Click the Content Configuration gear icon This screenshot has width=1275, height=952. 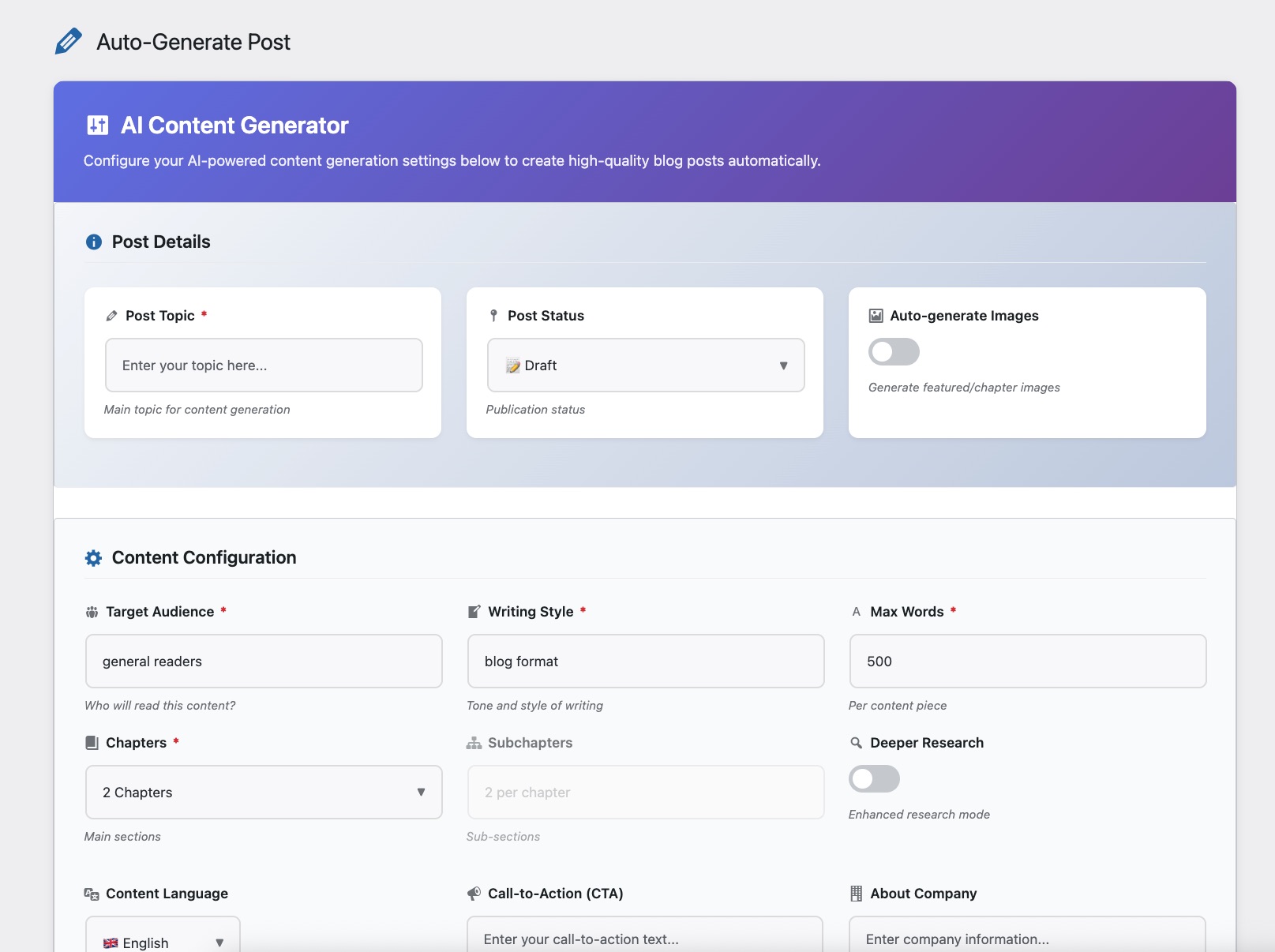(x=94, y=558)
